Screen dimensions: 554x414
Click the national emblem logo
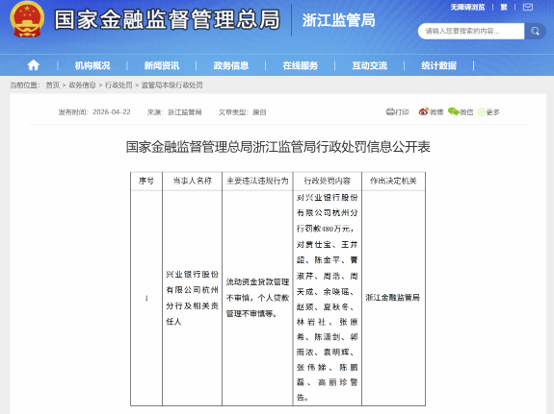coord(27,19)
